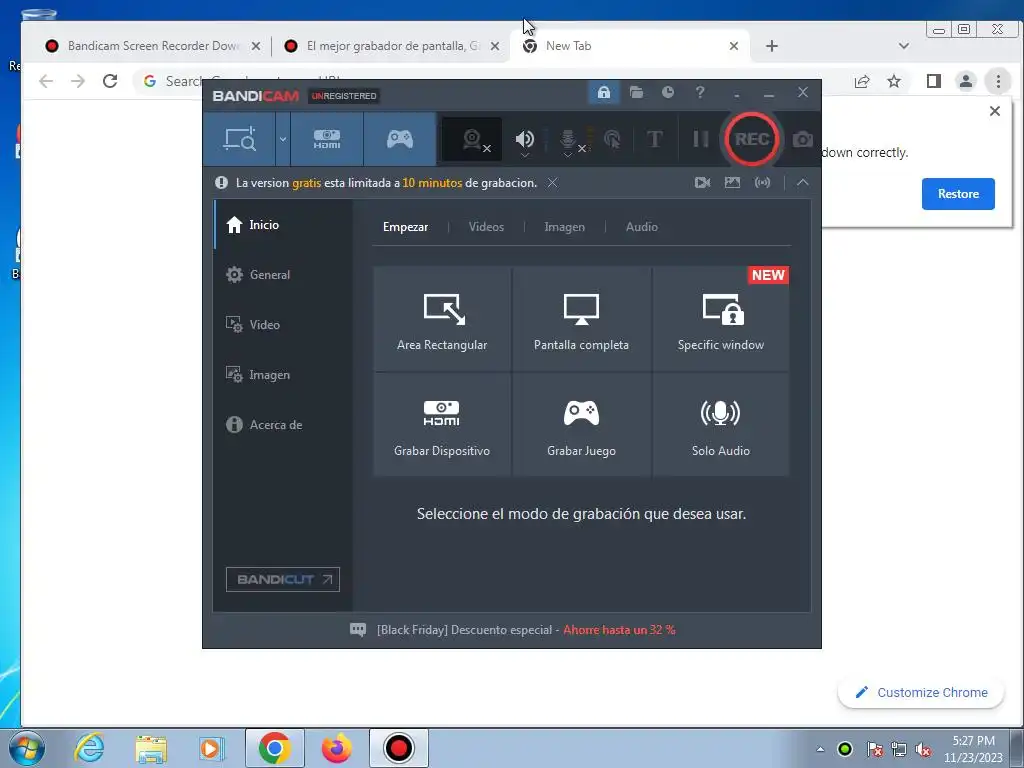Toggle the text overlay T icon
Image resolution: width=1024 pixels, height=768 pixels.
654,139
